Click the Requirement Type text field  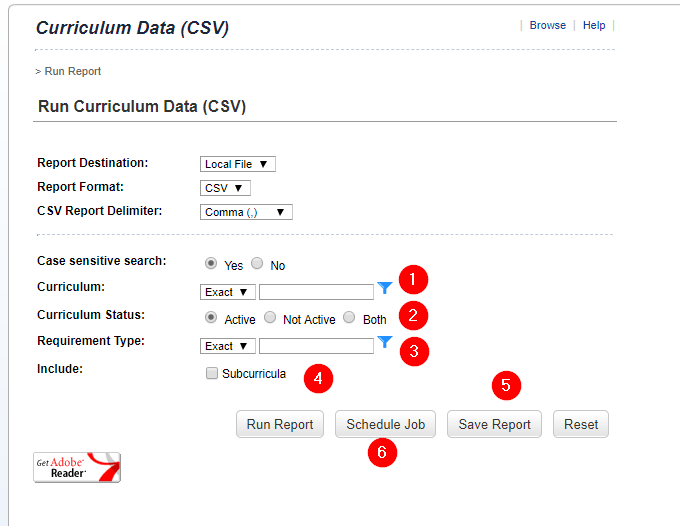[x=316, y=346]
